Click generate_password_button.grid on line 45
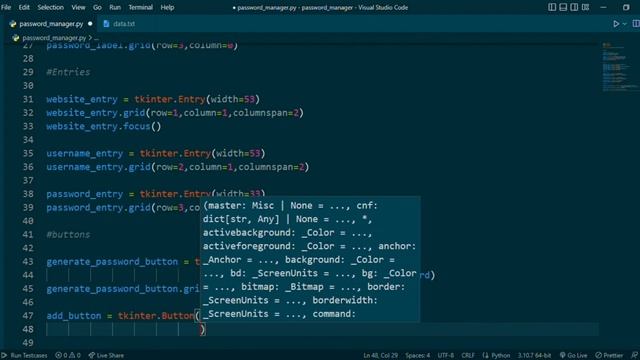This screenshot has height=360, width=640. coord(123,289)
